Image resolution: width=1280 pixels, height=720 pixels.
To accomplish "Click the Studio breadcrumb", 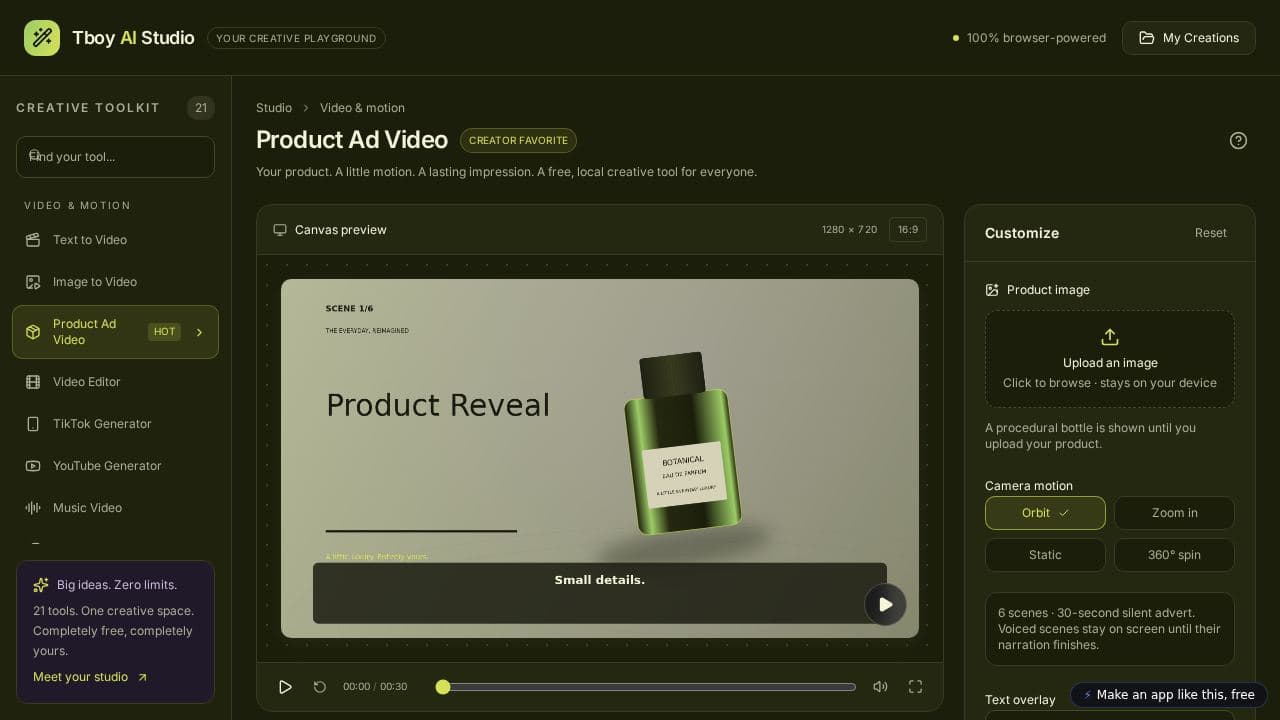I will (274, 108).
